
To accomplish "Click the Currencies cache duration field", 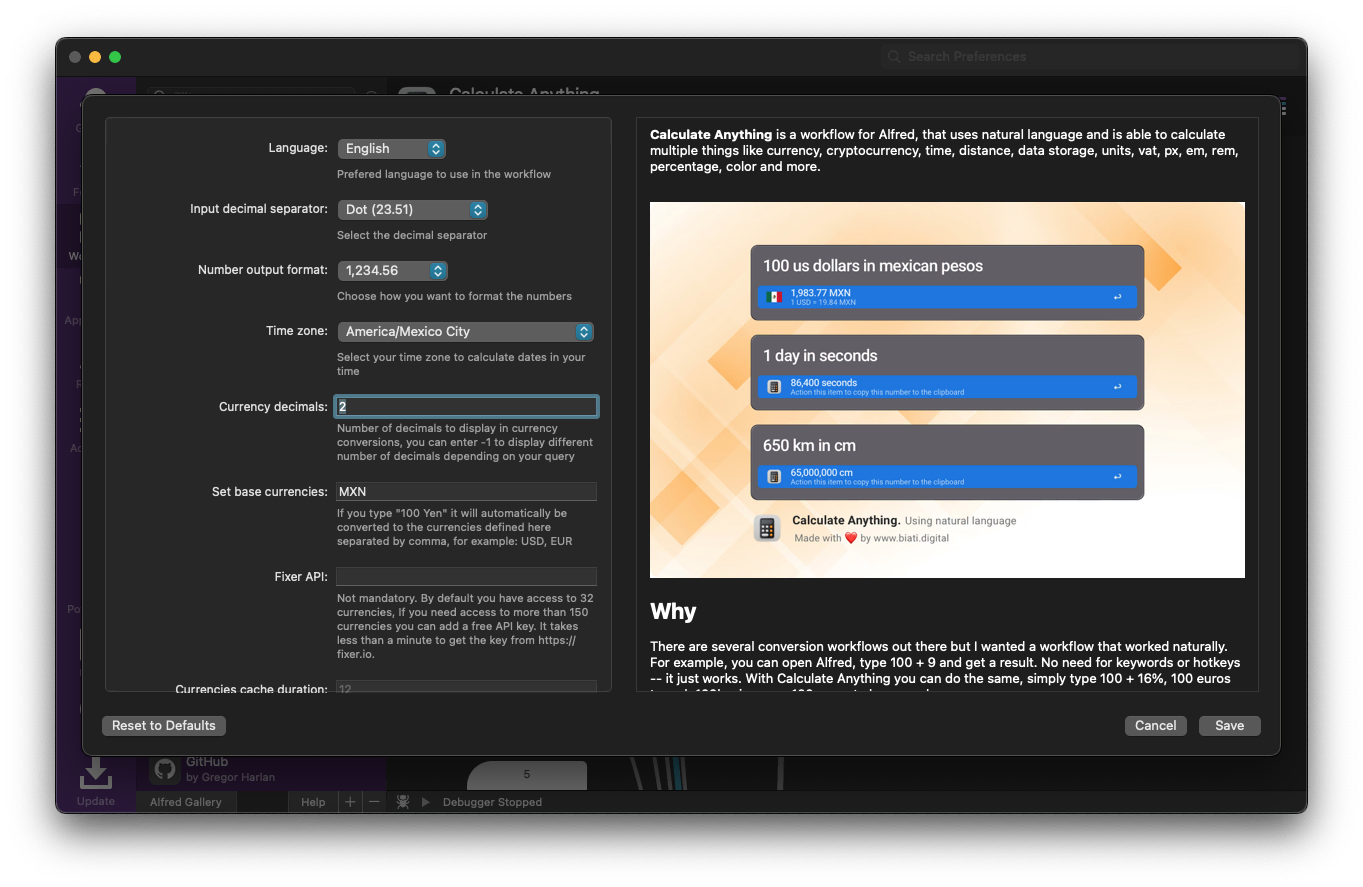I will tap(466, 688).
